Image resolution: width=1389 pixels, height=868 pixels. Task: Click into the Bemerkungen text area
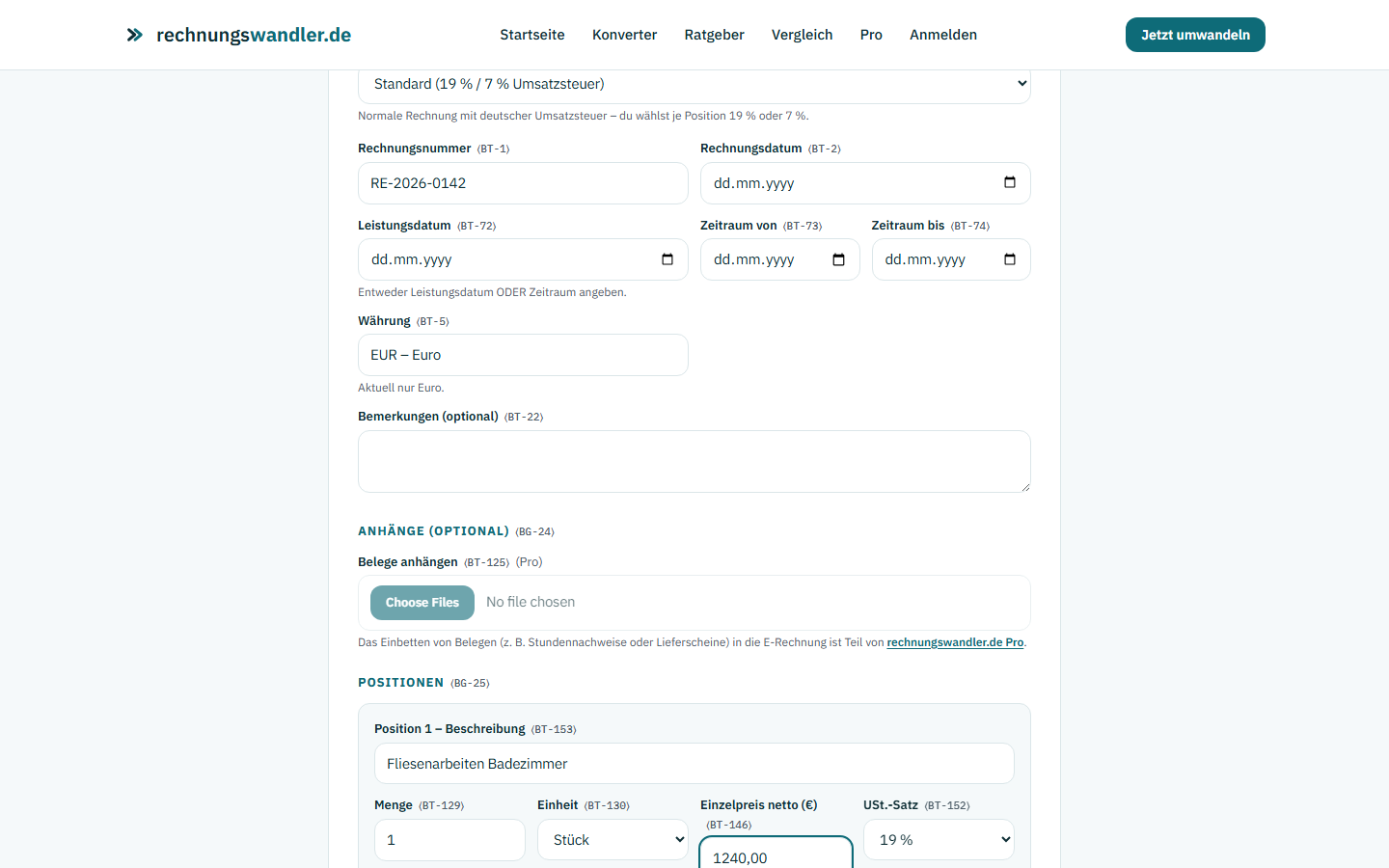tap(694, 462)
